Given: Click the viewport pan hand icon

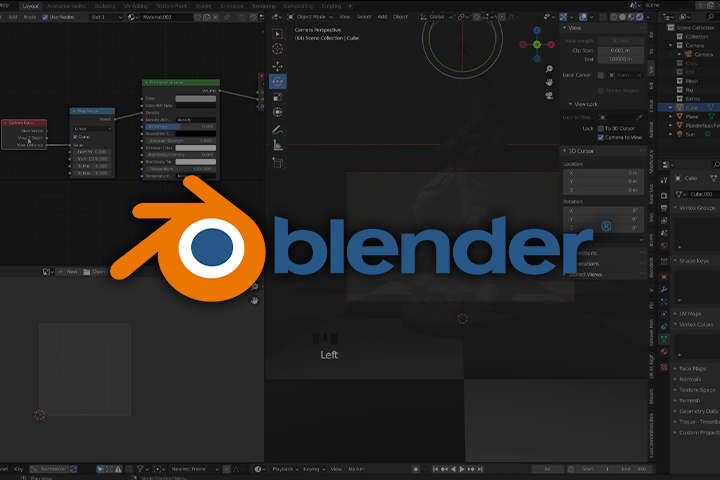Looking at the screenshot, I should coord(549,82).
